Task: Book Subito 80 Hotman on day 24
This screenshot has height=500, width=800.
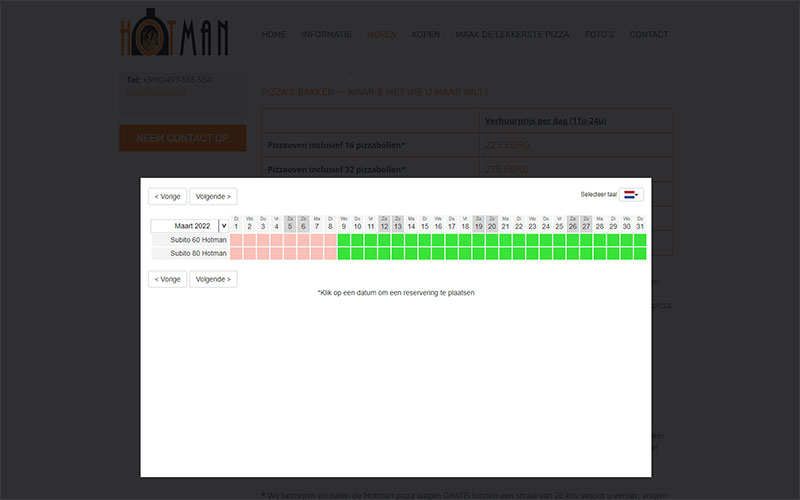Action: (546, 254)
